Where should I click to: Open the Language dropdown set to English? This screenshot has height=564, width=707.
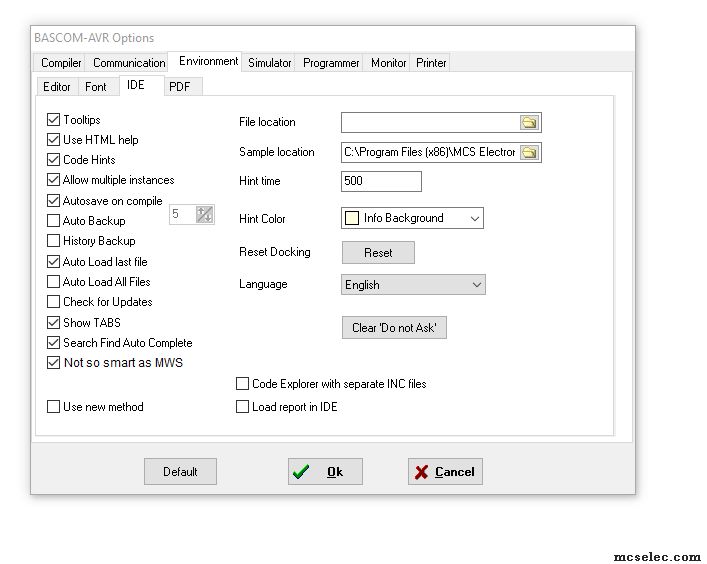(413, 285)
